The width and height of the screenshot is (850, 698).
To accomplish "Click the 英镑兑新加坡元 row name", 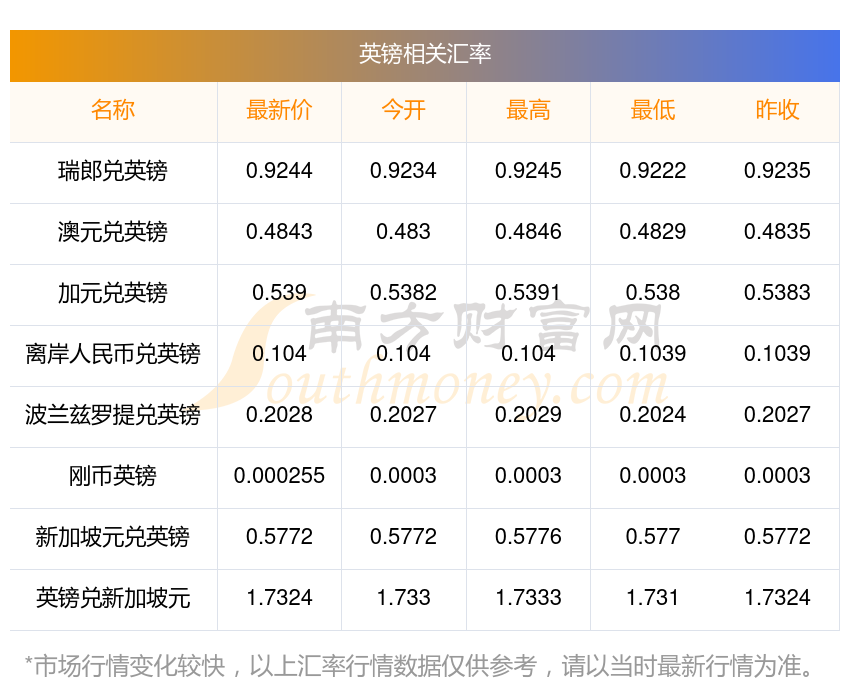I will coord(113,598).
